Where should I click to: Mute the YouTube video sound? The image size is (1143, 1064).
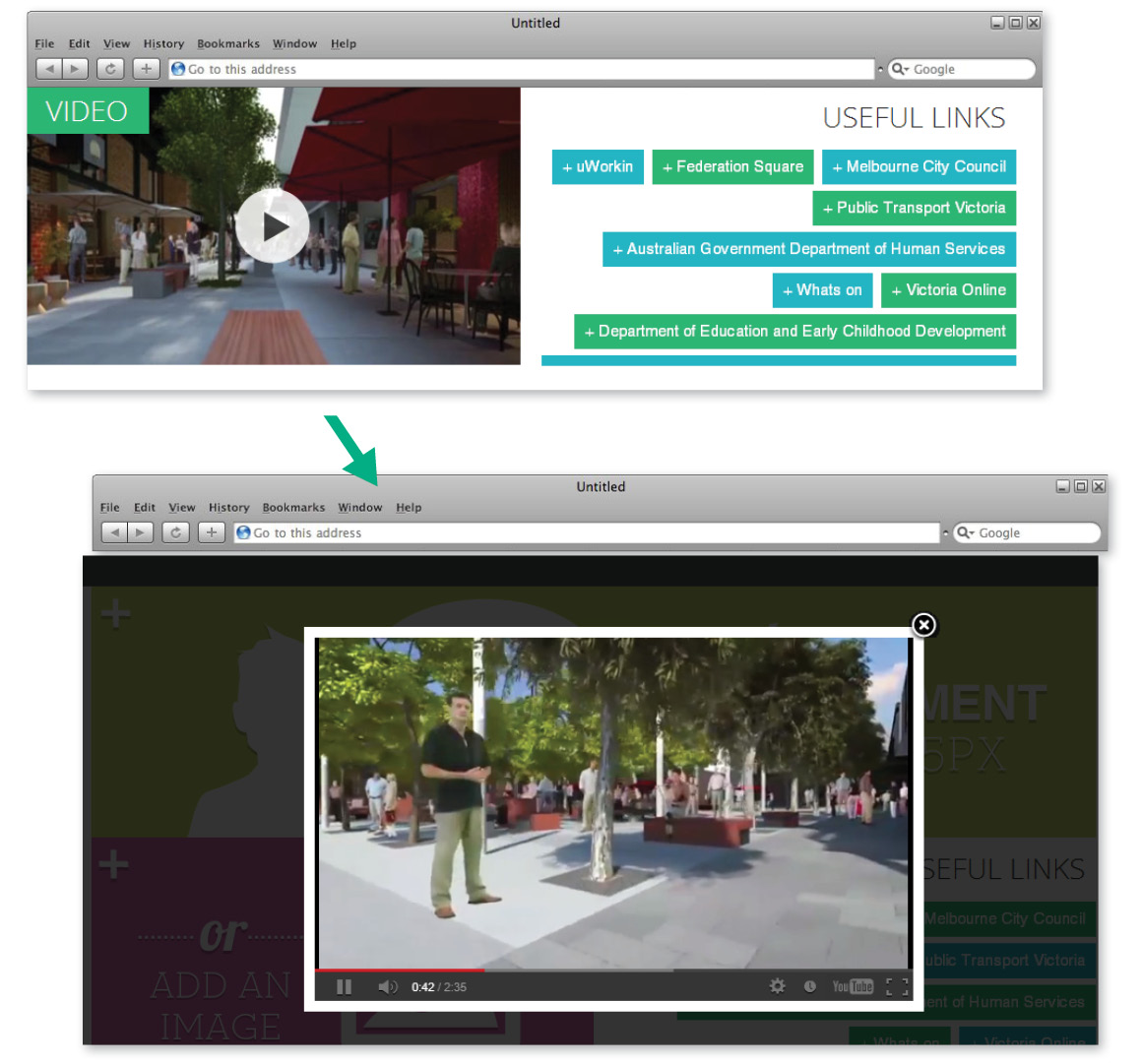point(388,986)
